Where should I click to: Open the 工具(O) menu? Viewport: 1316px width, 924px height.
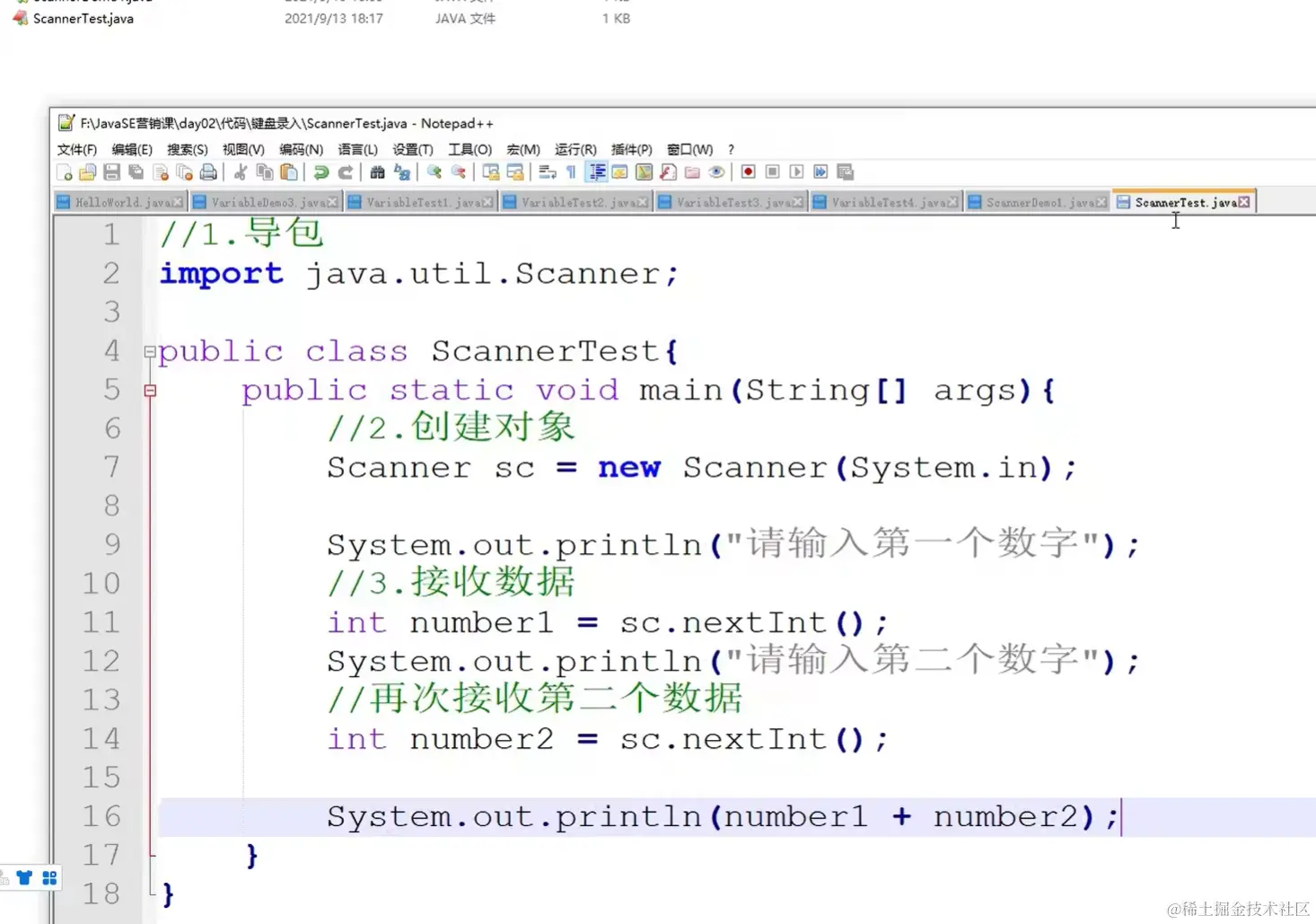tap(470, 150)
